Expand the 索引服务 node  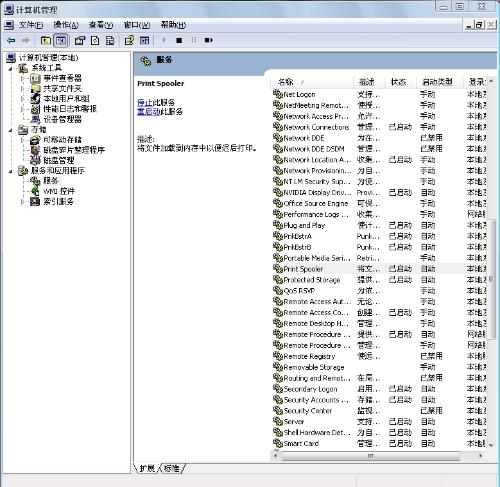23,202
